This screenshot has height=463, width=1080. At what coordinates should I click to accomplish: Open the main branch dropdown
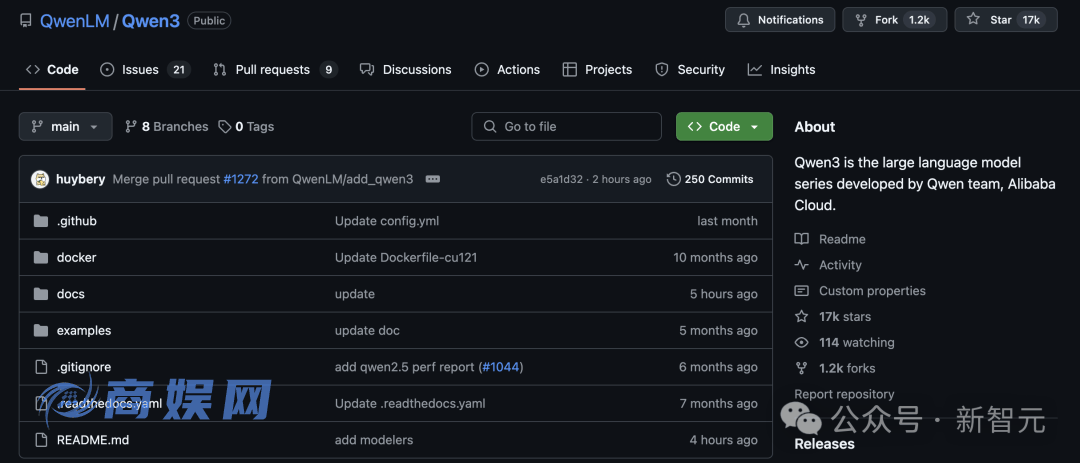point(65,127)
